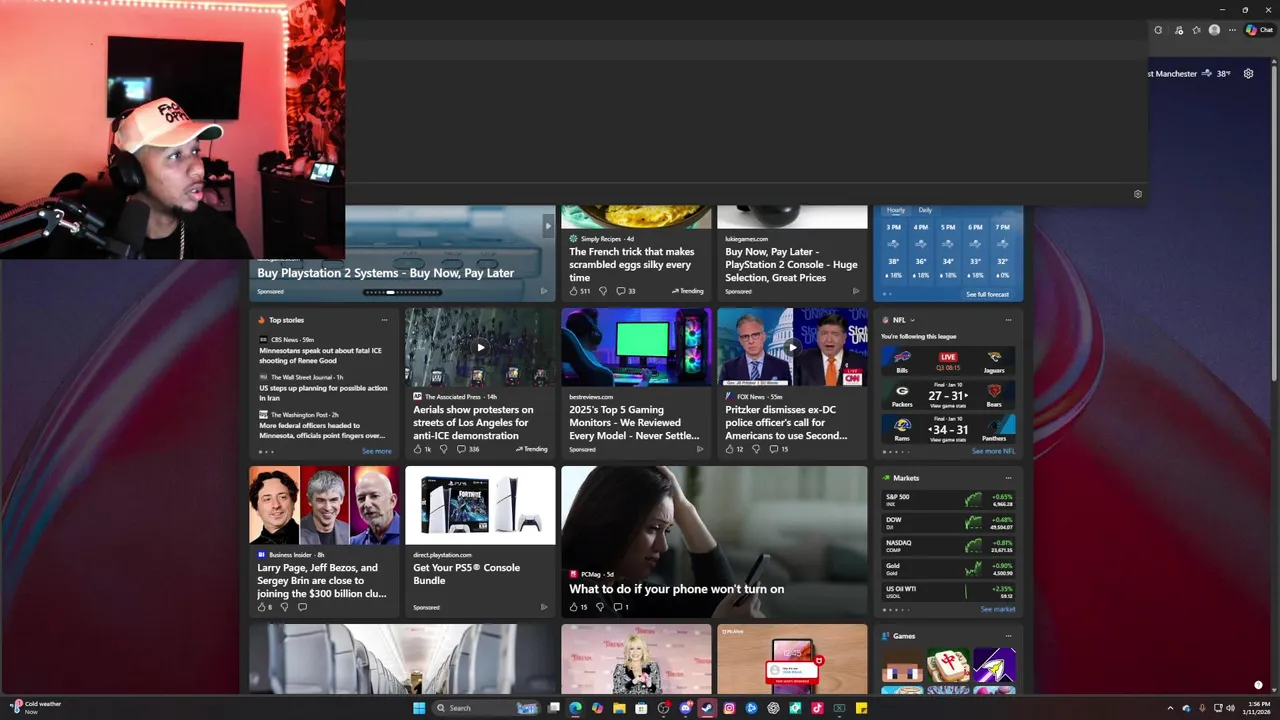Open Discord from taskbar
Viewport: 1280px width, 720px height.
[x=685, y=708]
